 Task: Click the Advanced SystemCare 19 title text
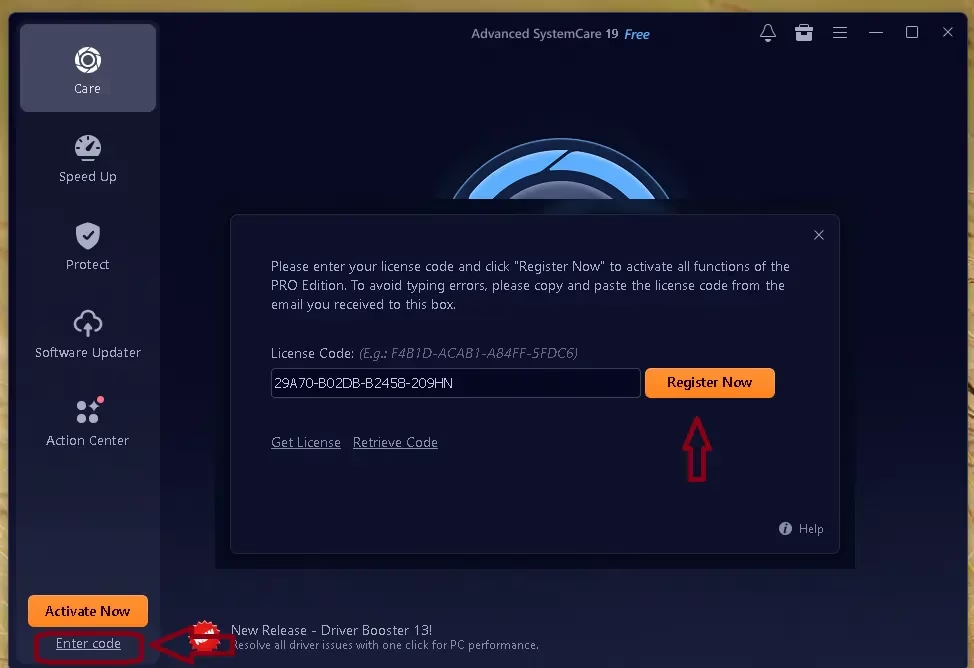click(x=545, y=34)
